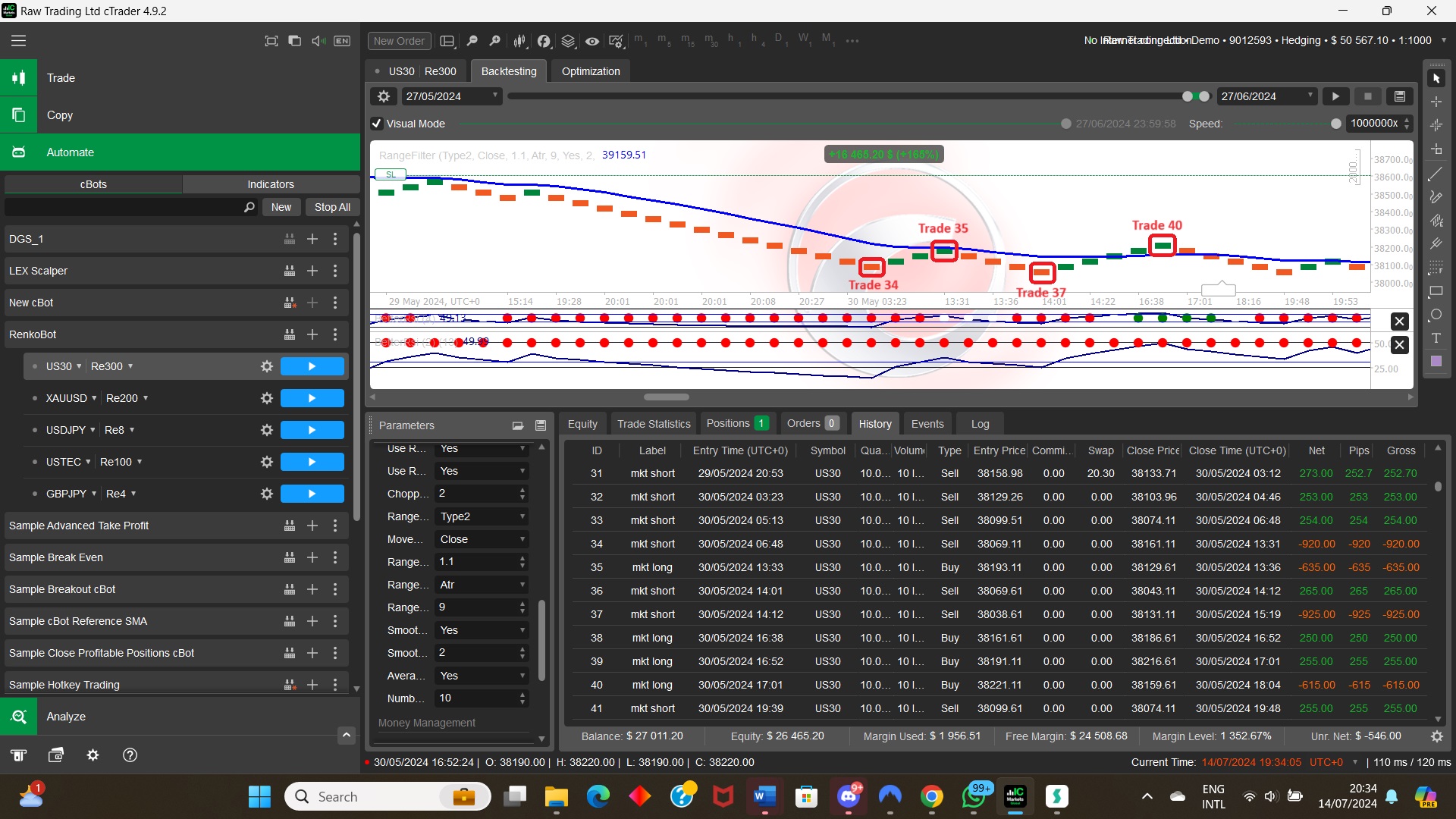The image size is (1456, 819).
Task: Remove the first indicator panel with X
Action: pos(1400,322)
